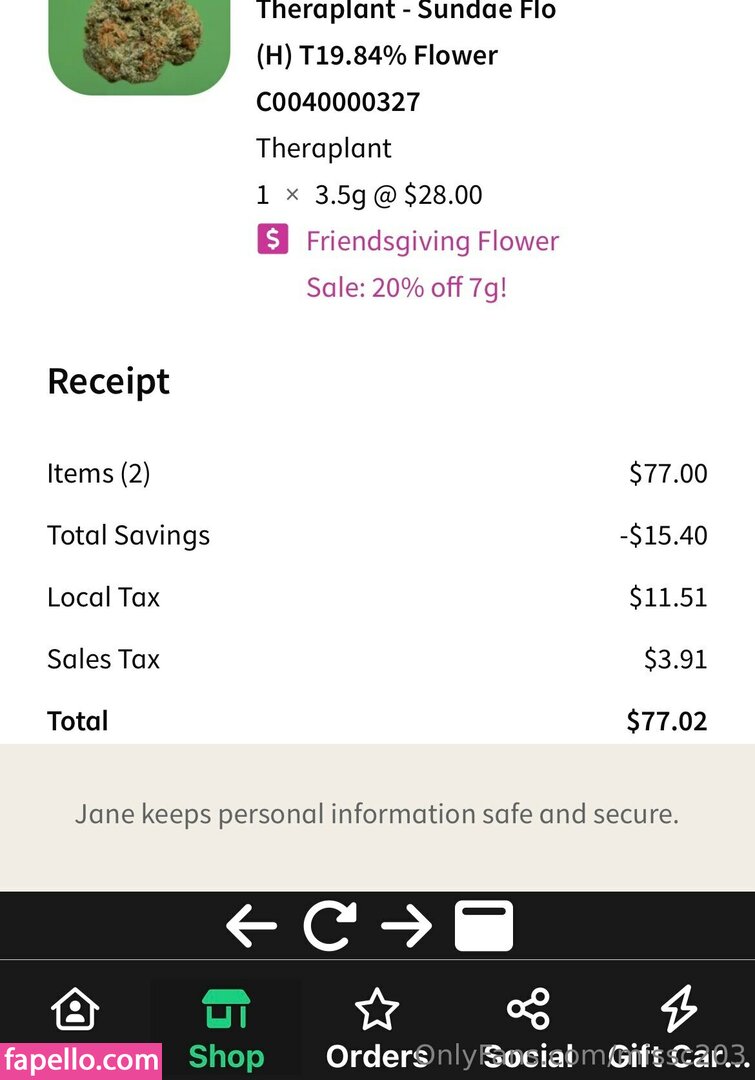Open the Social share icon
The height and width of the screenshot is (1080, 755).
[528, 1010]
